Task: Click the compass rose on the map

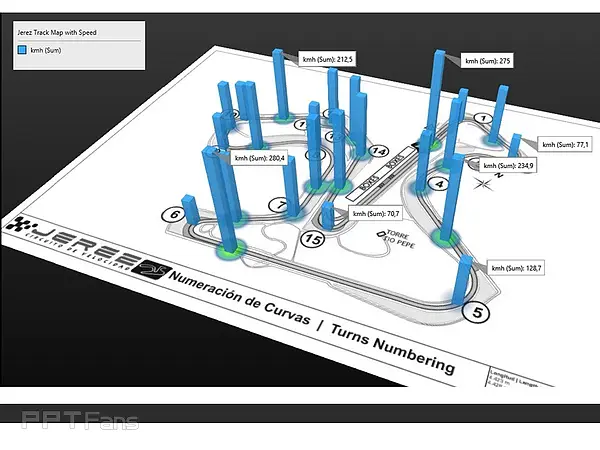Action: [487, 182]
